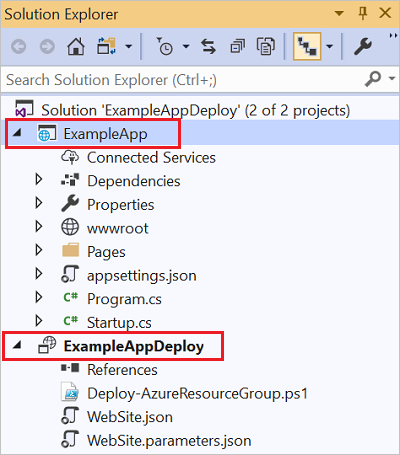400x455 pixels.
Task: Click the search magnifier icon
Action: (x=373, y=79)
